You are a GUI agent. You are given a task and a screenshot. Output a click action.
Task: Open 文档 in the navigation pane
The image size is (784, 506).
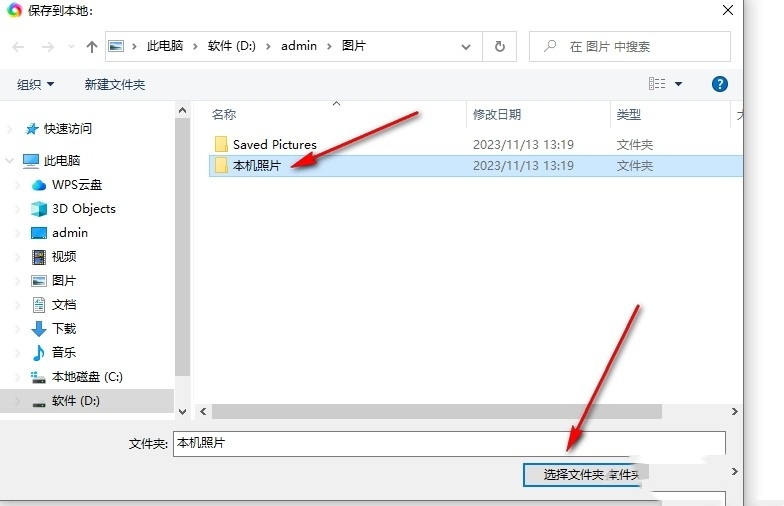[64, 304]
